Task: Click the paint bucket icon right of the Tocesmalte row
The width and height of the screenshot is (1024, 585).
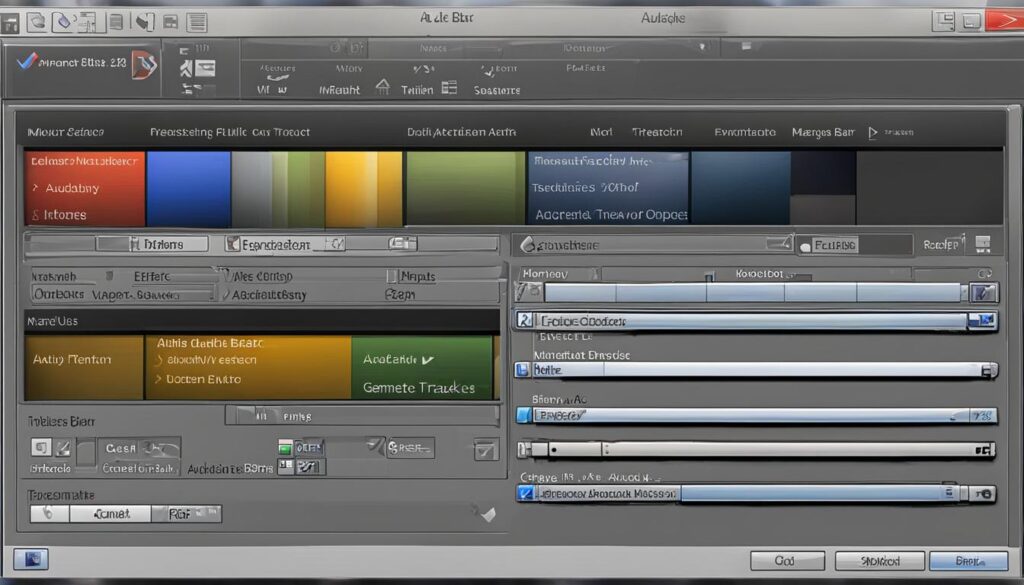Action: pyautogui.click(x=485, y=513)
